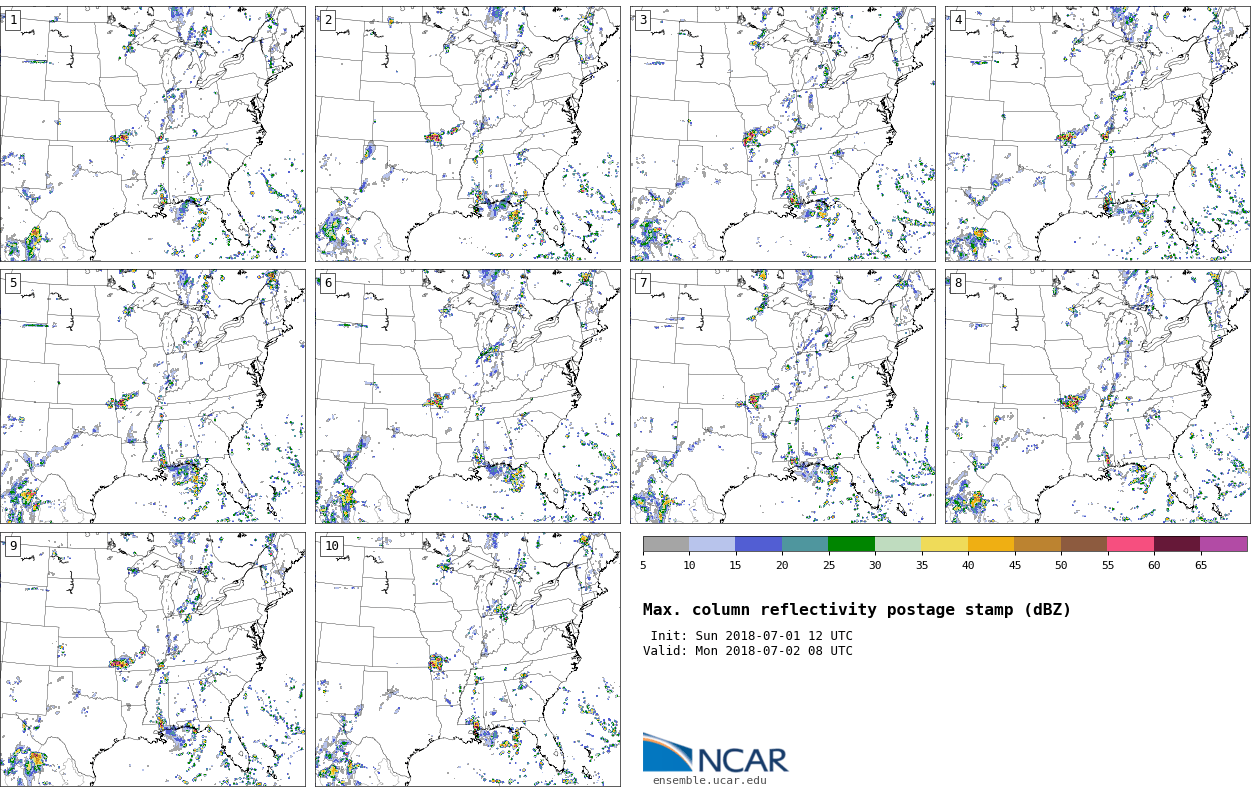
Task: Click the dark green 25-30 dBZ swatch
Action: click(x=851, y=545)
